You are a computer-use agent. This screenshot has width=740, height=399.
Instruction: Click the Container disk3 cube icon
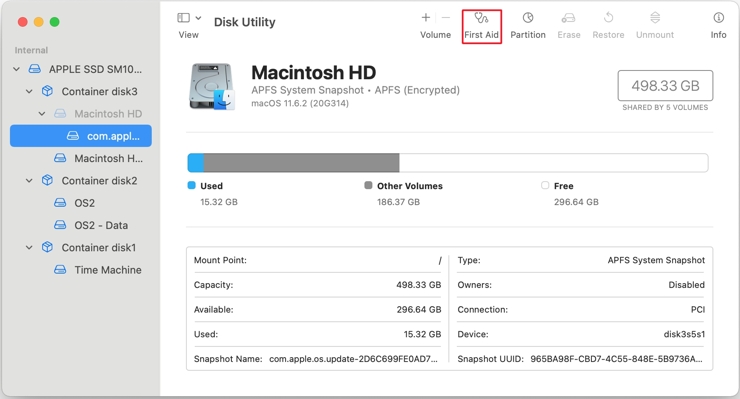pos(47,91)
